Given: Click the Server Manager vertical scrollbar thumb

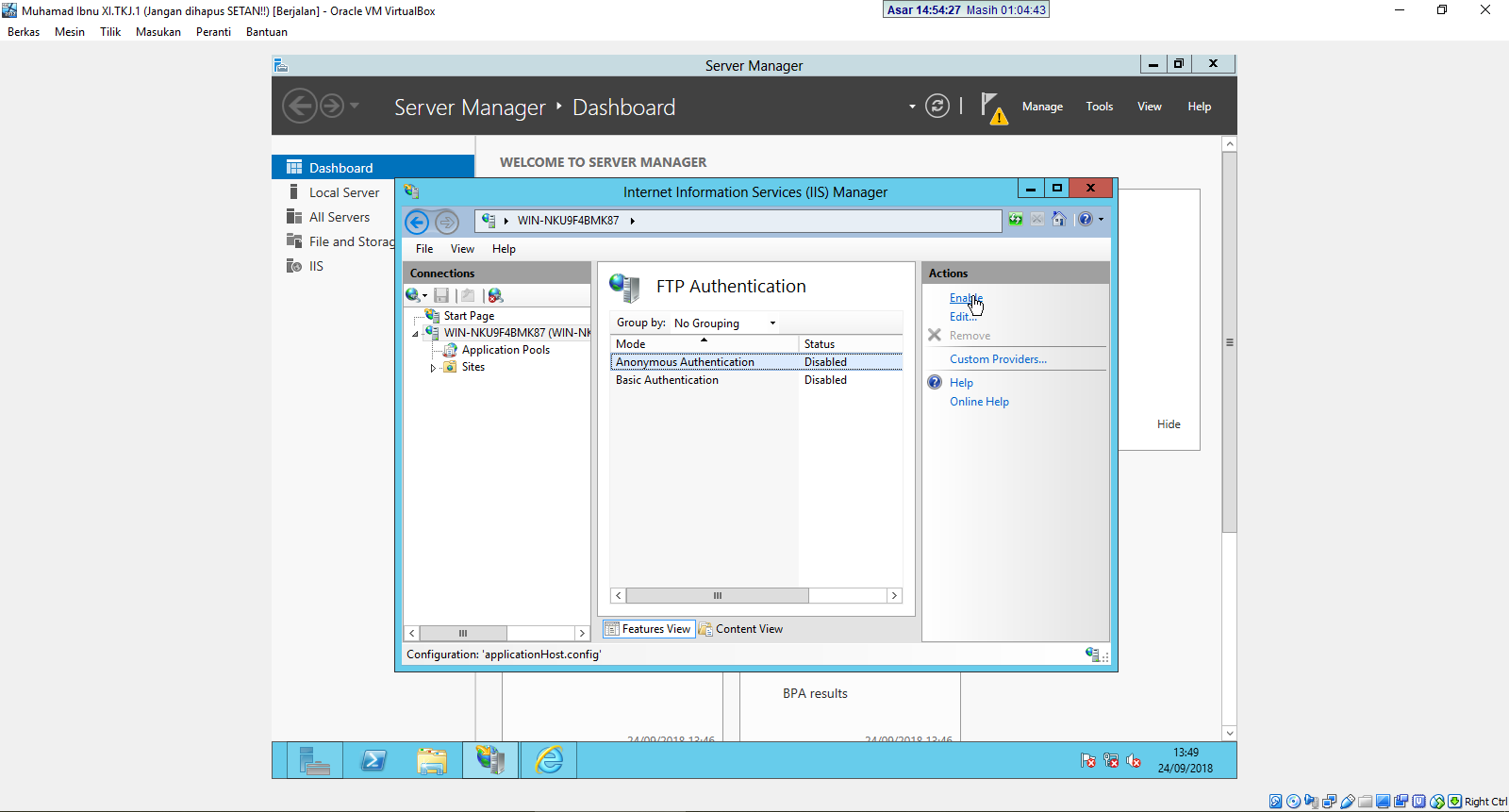Looking at the screenshot, I should 1229,342.
